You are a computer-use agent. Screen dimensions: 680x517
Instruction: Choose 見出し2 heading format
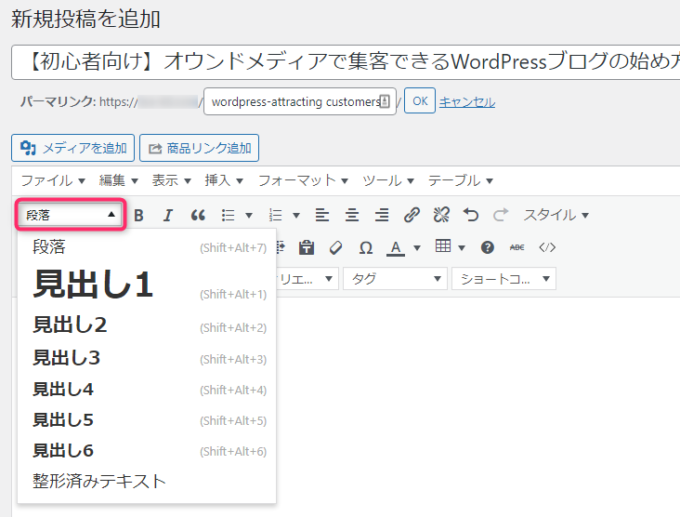[x=147, y=325]
